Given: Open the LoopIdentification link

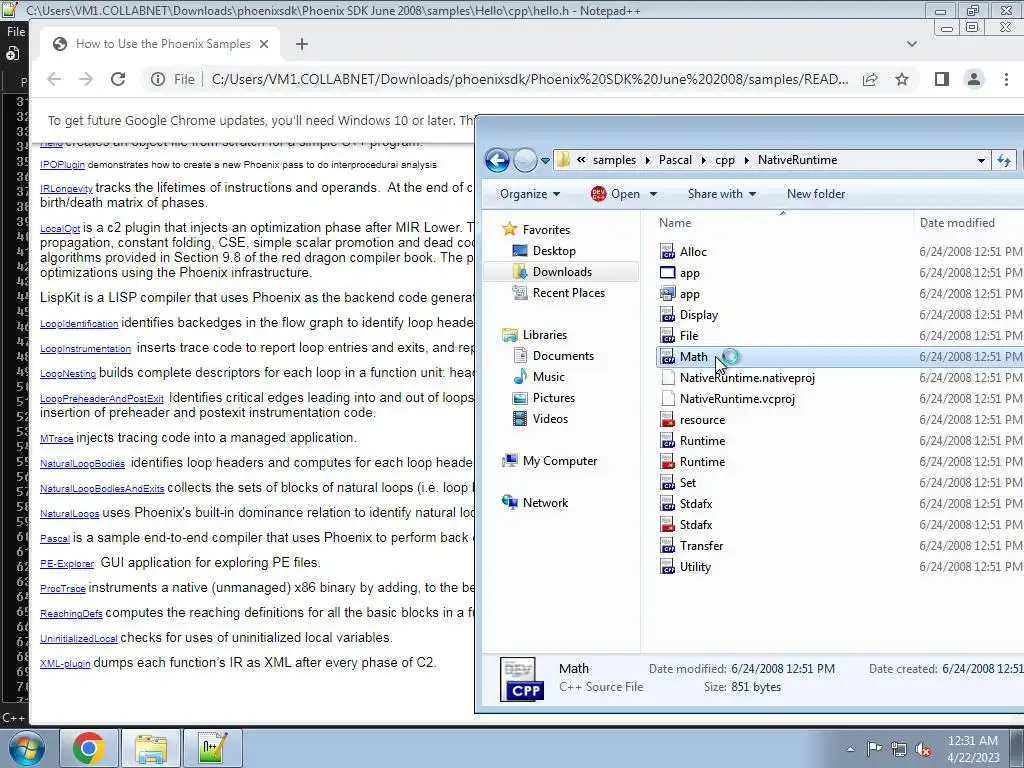Looking at the screenshot, I should pyautogui.click(x=79, y=323).
